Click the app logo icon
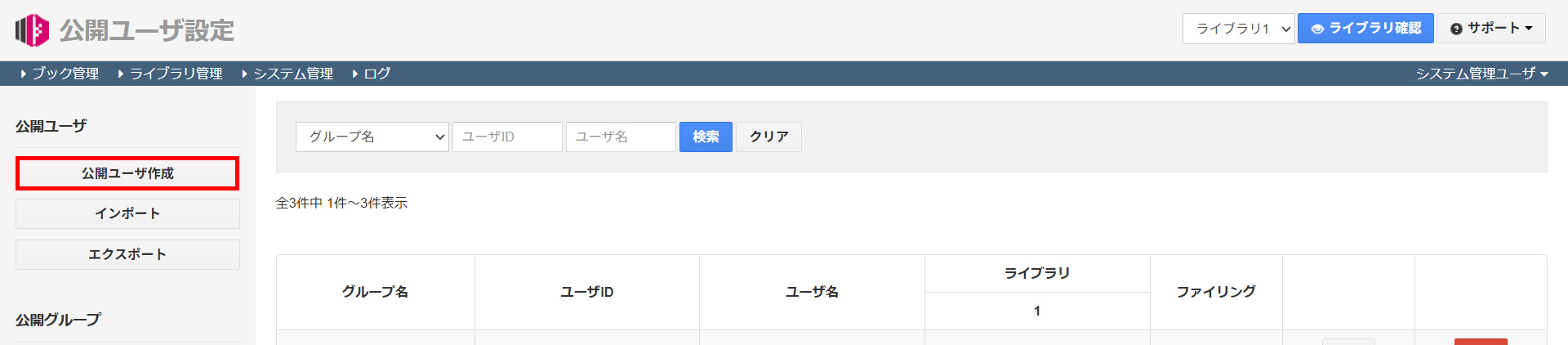Screen dimensions: 1568x345 32,30
